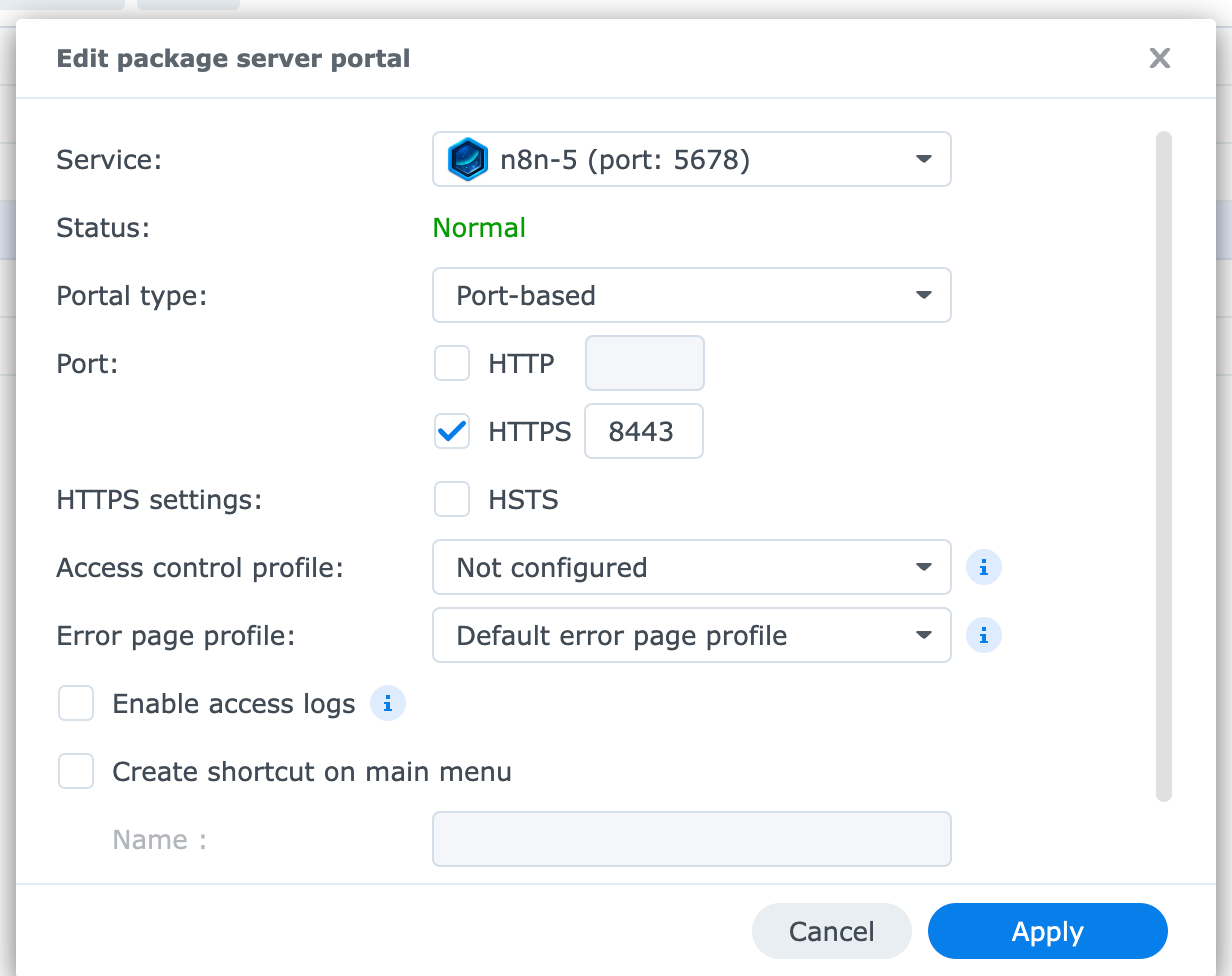
Task: Click the HTTPS port number field
Action: click(643, 432)
